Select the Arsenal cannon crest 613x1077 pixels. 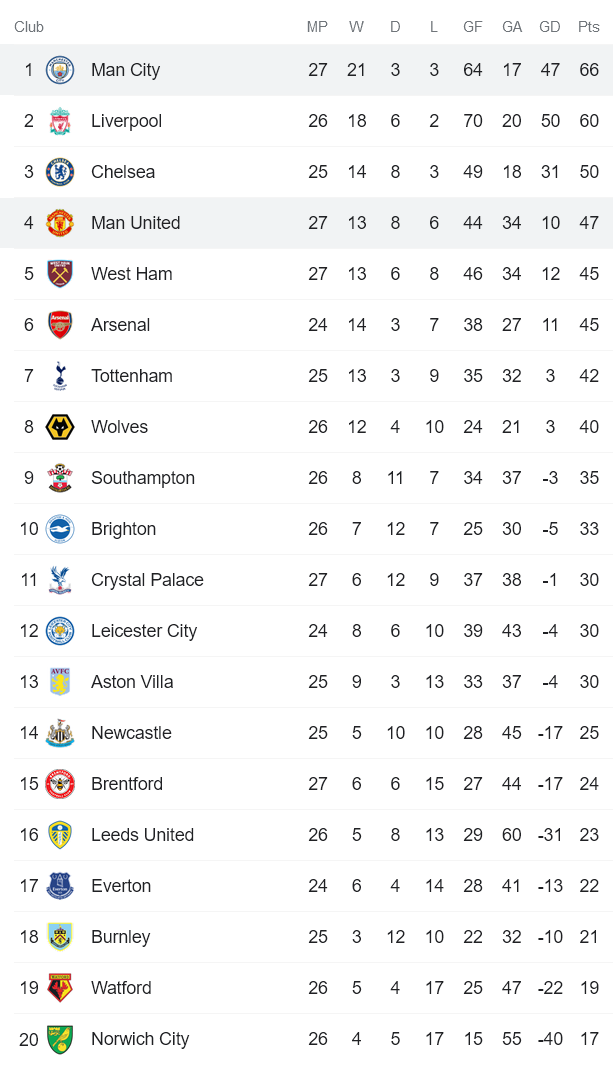[x=60, y=325]
